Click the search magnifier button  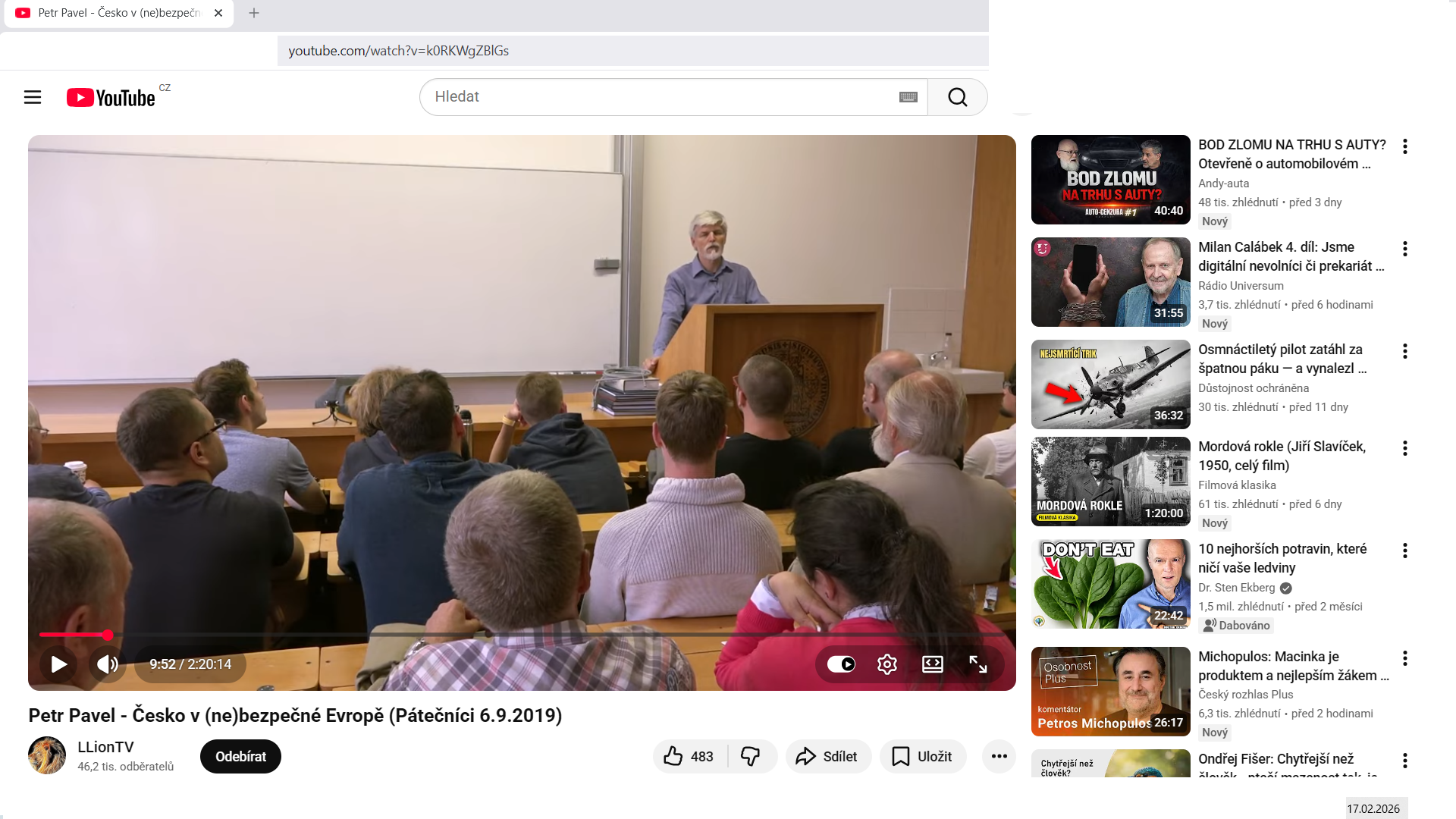click(x=957, y=97)
